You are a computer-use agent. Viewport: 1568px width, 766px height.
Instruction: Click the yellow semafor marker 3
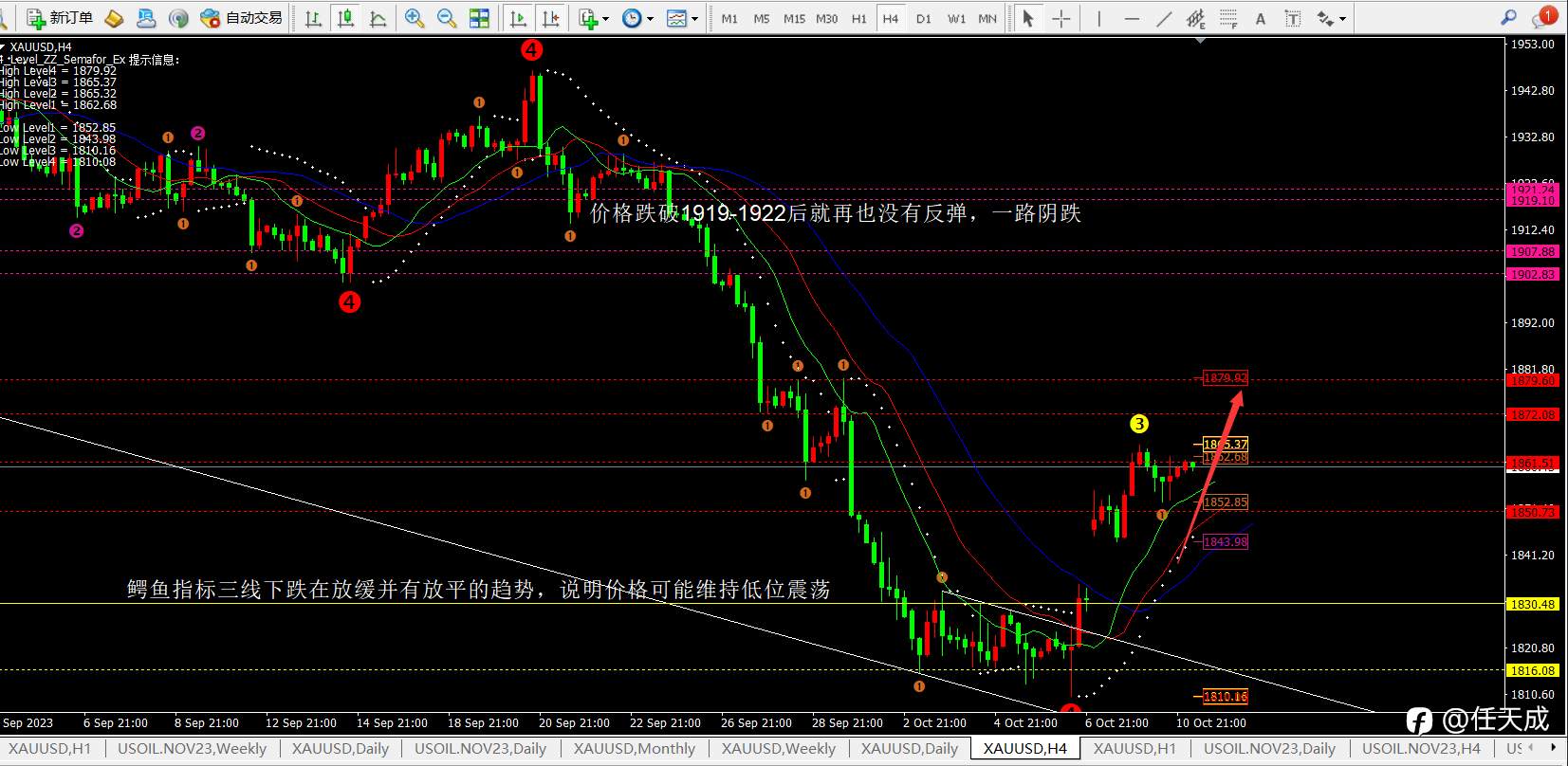coord(1139,424)
